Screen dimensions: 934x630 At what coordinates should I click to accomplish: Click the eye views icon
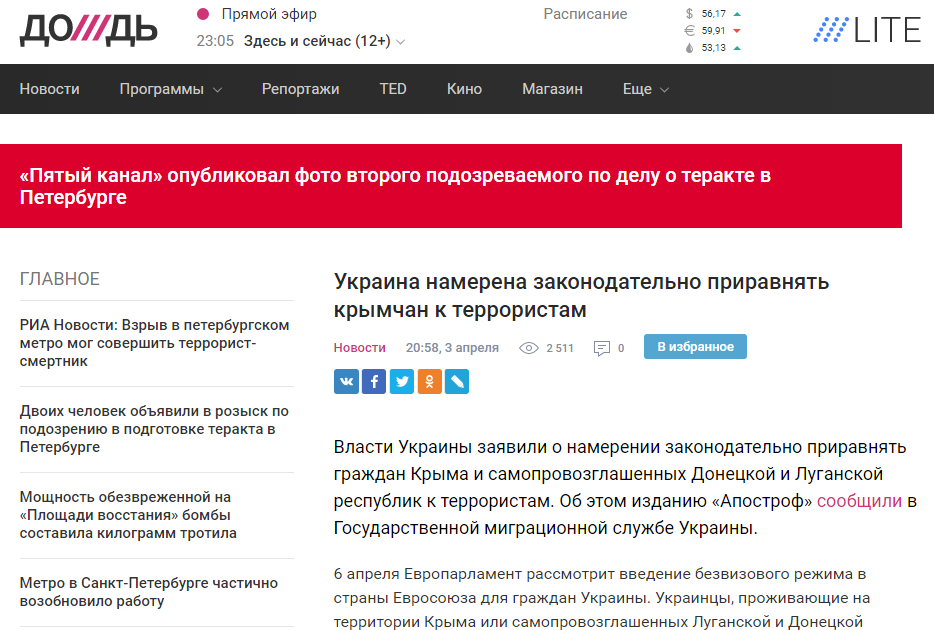tap(528, 348)
